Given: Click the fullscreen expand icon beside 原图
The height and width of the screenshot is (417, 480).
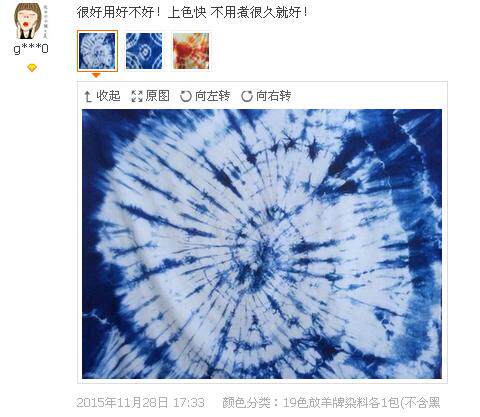Looking at the screenshot, I should (x=137, y=96).
